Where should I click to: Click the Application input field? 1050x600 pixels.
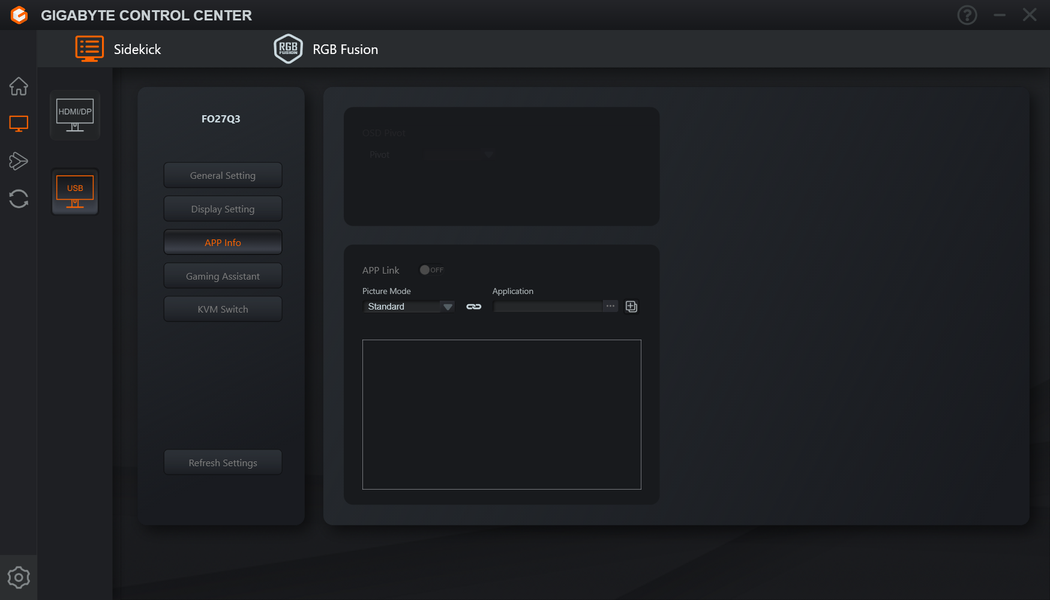click(548, 306)
